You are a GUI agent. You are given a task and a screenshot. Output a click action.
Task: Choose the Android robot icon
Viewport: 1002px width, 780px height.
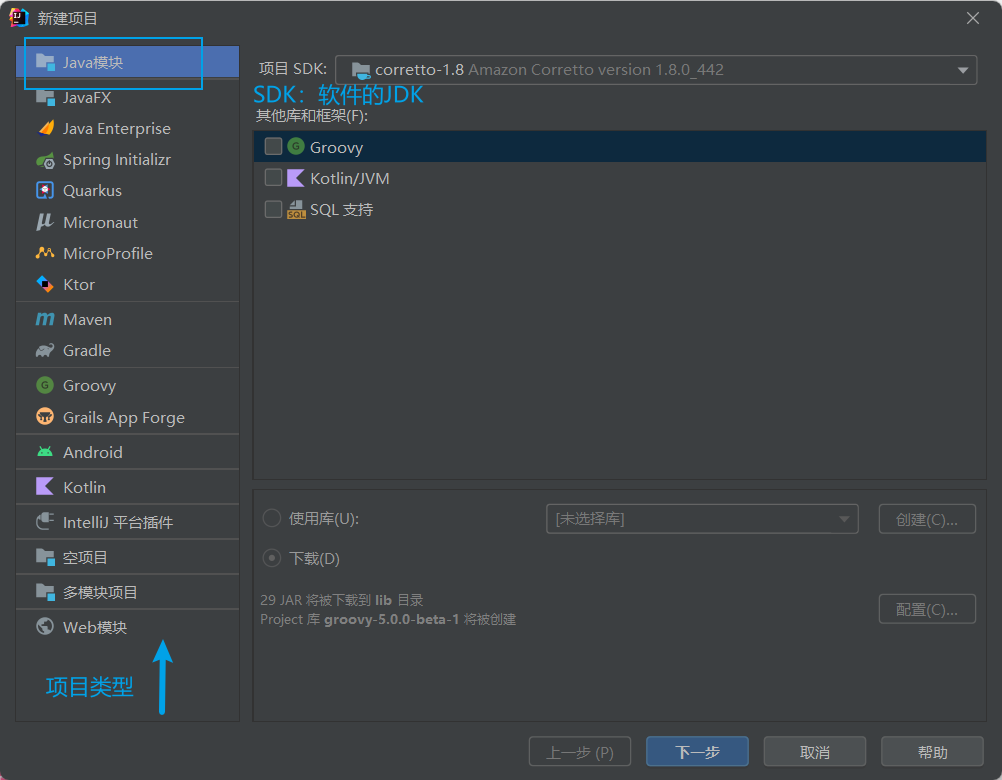point(45,452)
